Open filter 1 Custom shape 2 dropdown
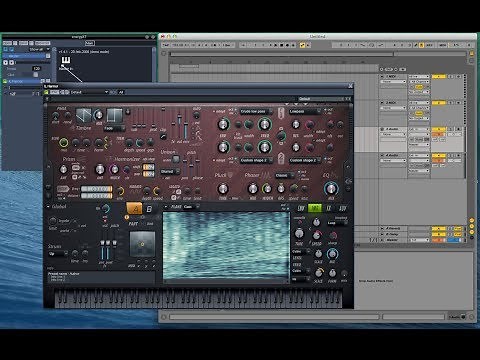The height and width of the screenshot is (360, 480). [256, 160]
